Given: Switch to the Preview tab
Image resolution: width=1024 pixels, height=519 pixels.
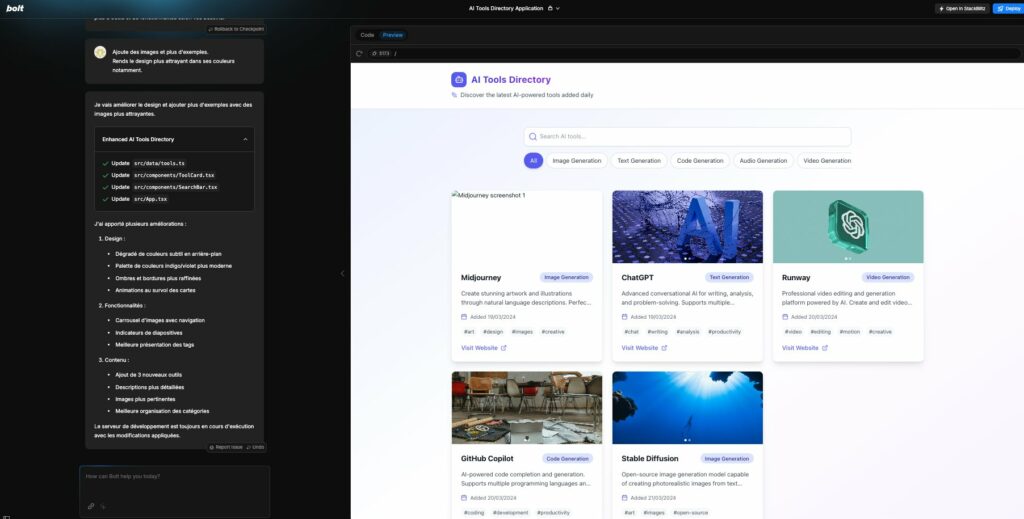Looking at the screenshot, I should (392, 35).
